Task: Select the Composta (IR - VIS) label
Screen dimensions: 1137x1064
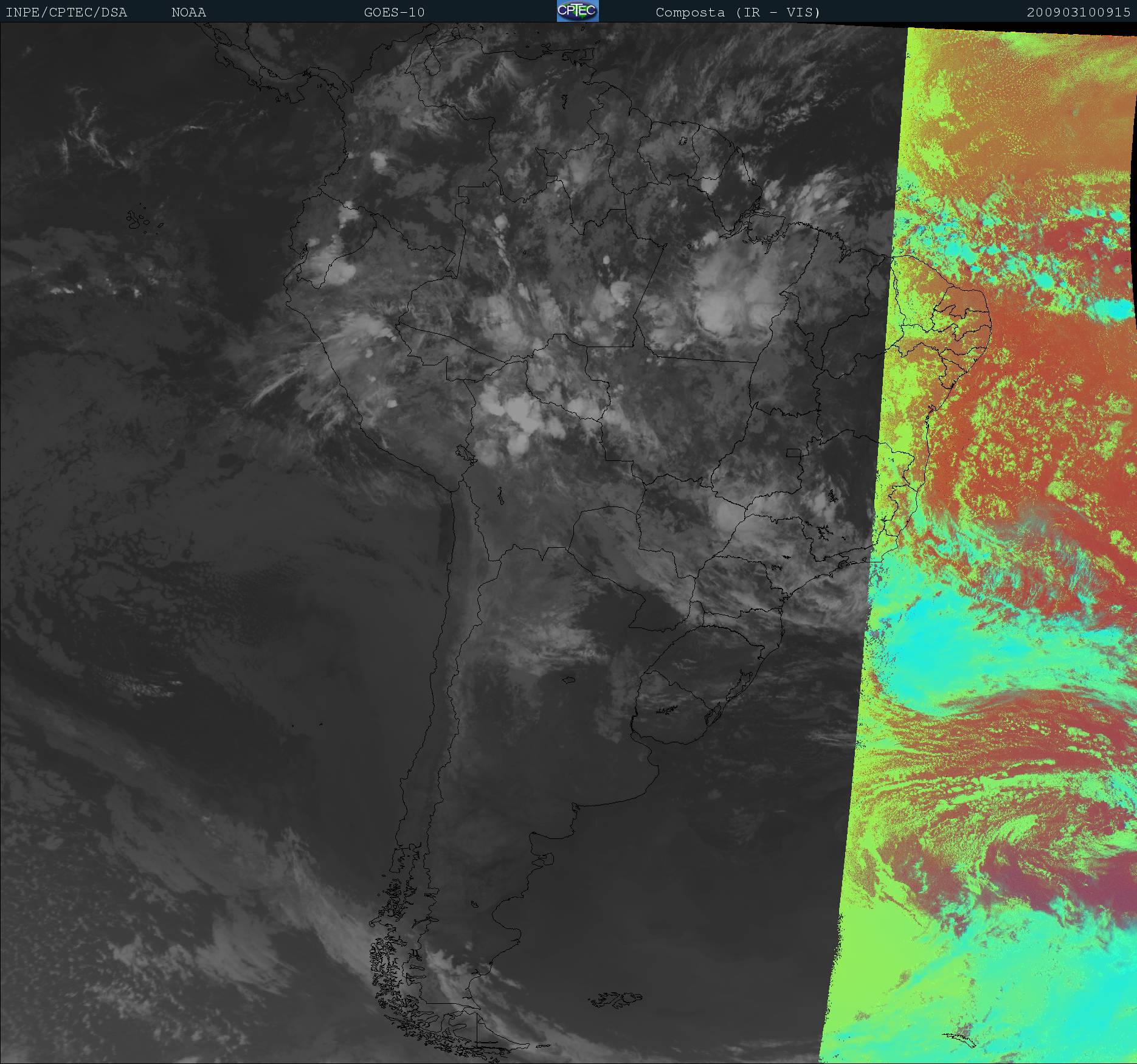Action: click(x=738, y=12)
